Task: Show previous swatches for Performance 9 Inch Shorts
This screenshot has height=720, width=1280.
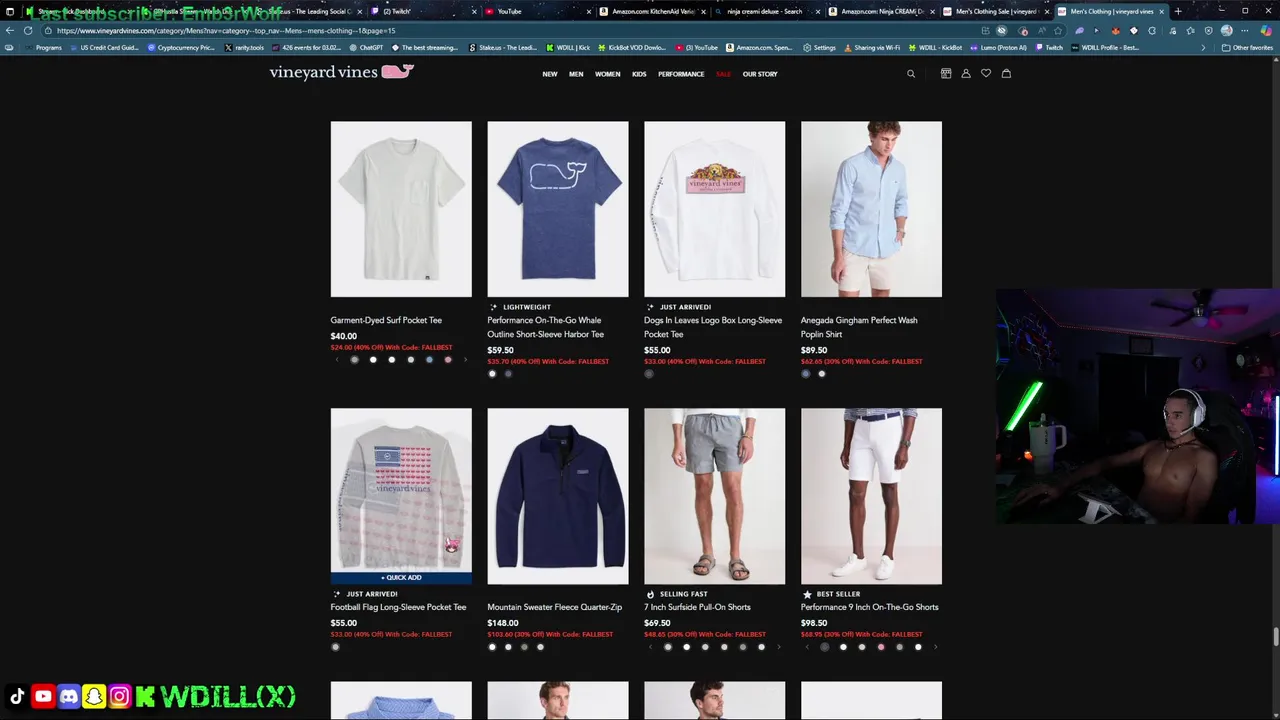Action: (807, 647)
